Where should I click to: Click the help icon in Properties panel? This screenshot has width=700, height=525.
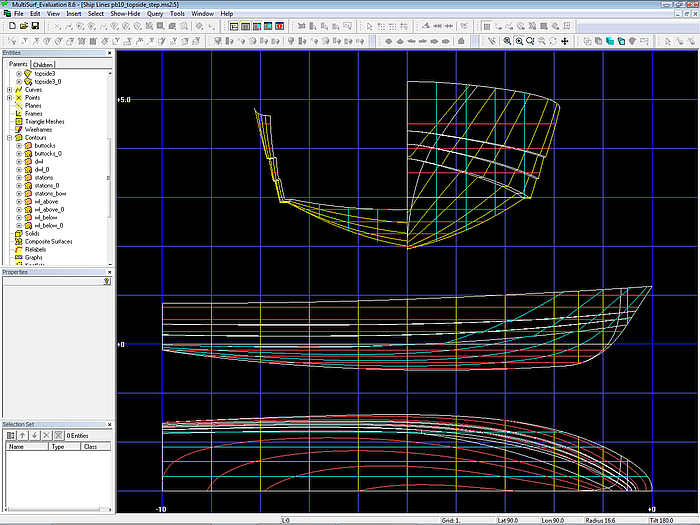pos(106,282)
